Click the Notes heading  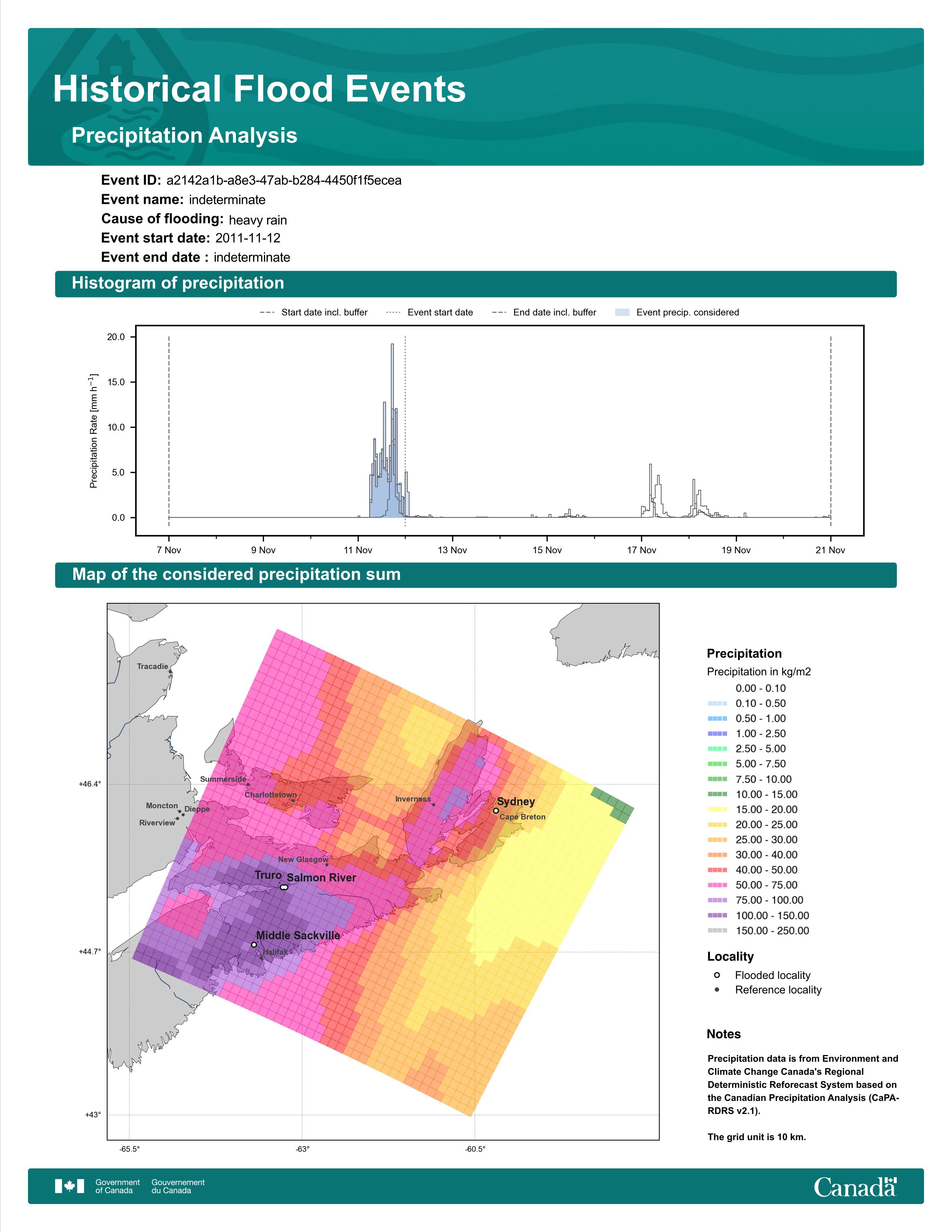(724, 1034)
